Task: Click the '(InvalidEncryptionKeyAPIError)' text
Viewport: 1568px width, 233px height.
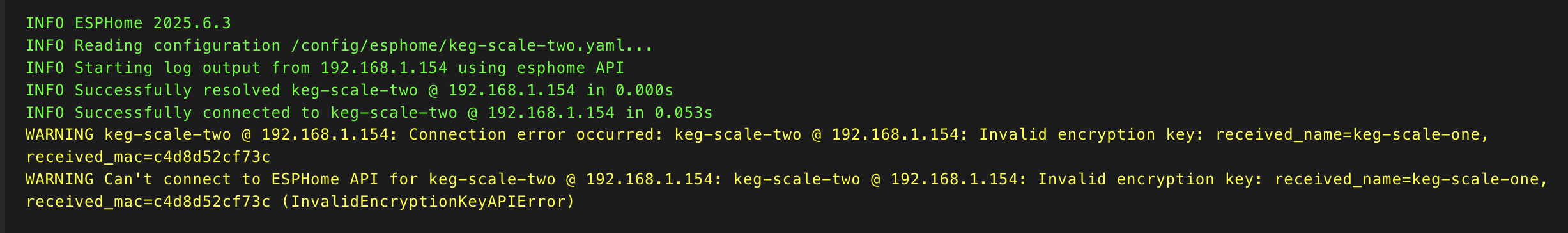Action: coord(428,202)
